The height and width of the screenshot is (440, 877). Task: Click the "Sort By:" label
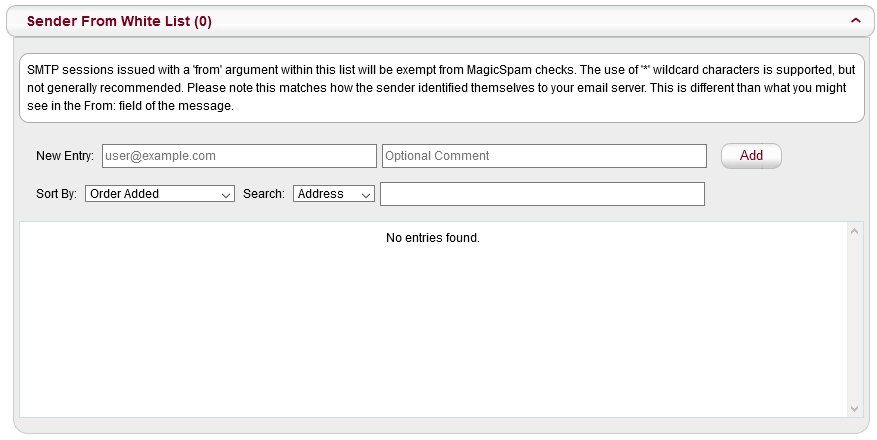(x=55, y=194)
